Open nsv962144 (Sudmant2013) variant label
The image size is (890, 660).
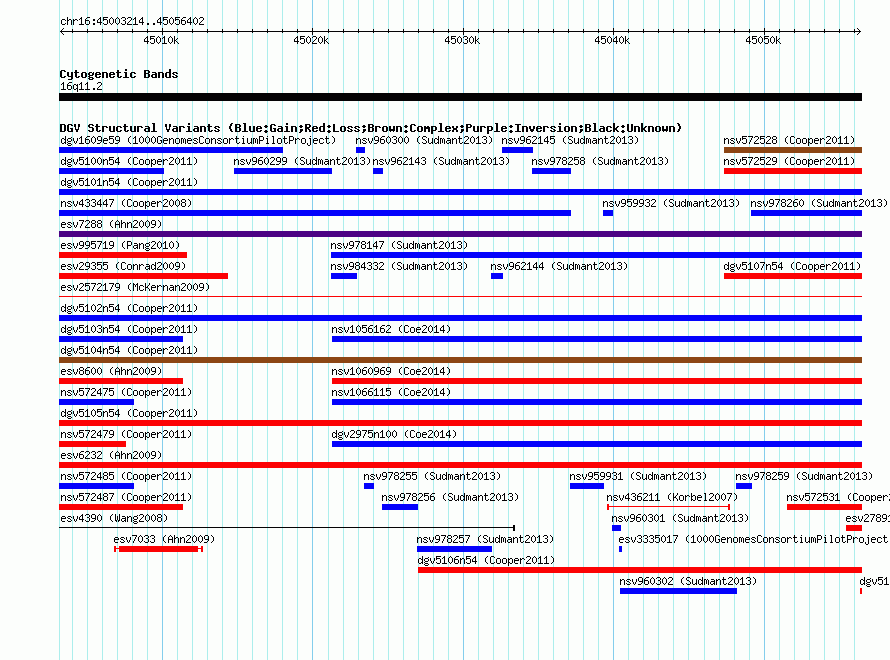coord(559,266)
